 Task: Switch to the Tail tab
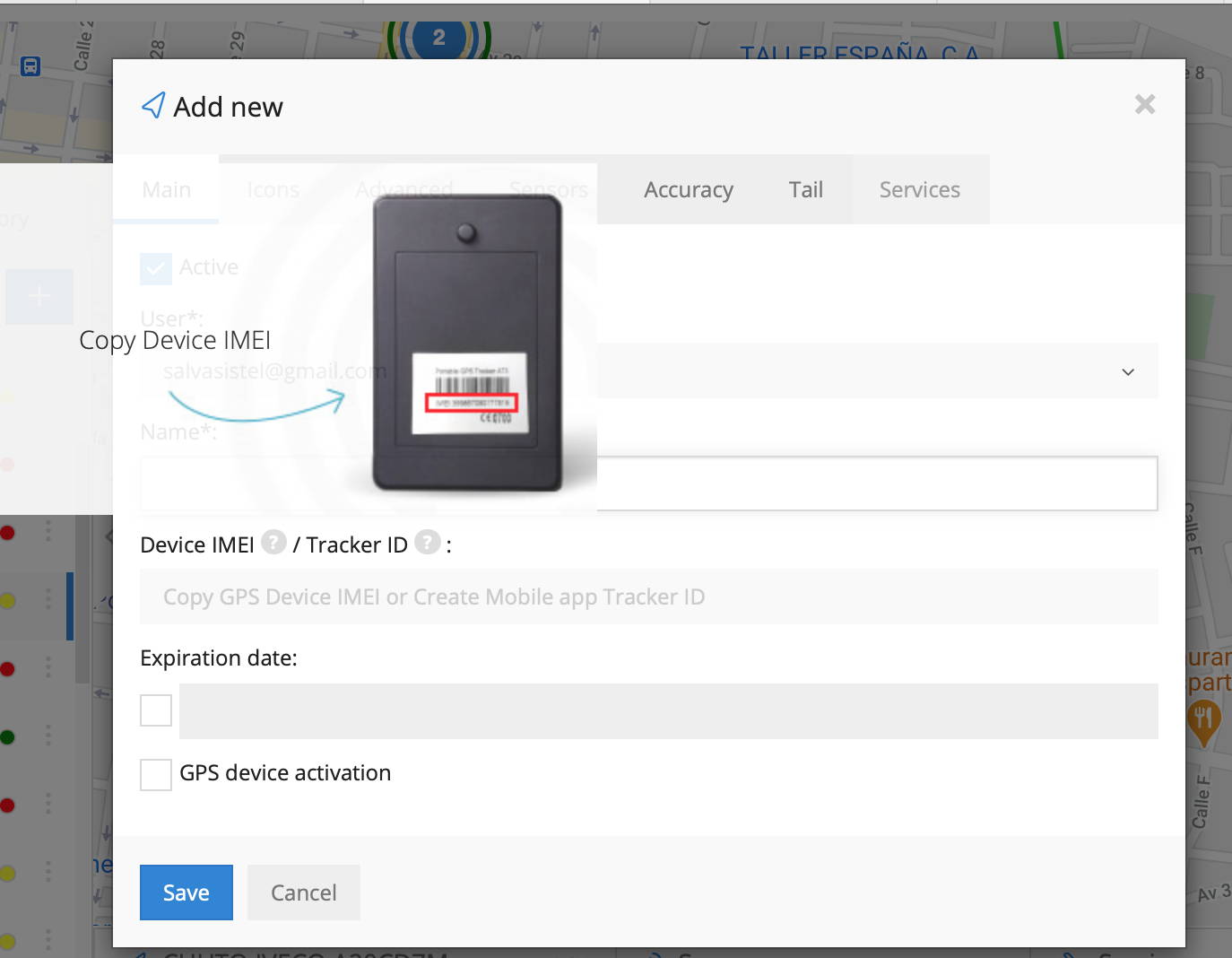(805, 189)
